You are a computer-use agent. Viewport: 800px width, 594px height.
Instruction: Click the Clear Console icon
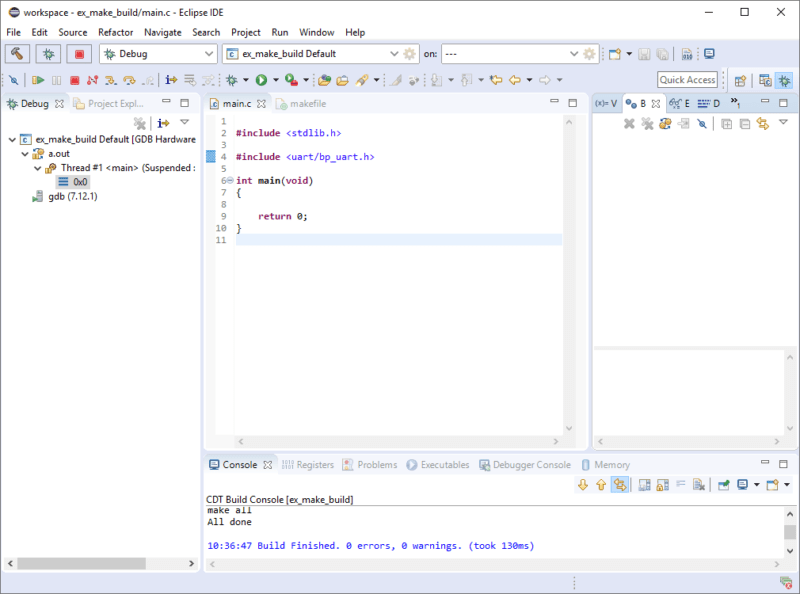pos(698,483)
